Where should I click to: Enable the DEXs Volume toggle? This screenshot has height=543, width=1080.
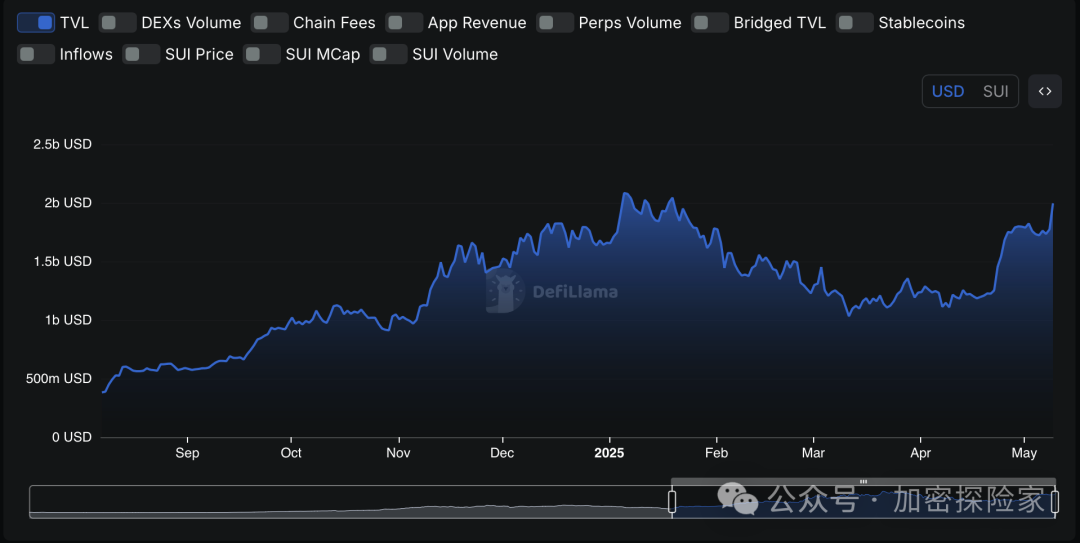118,22
